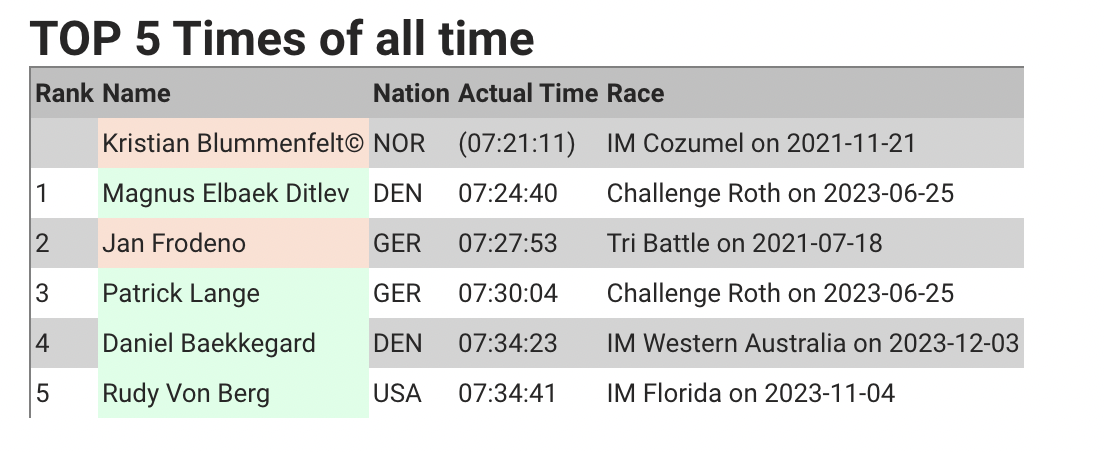1104x452 pixels.
Task: Select the Daniel Baekkegard name cell
Action: click(233, 343)
